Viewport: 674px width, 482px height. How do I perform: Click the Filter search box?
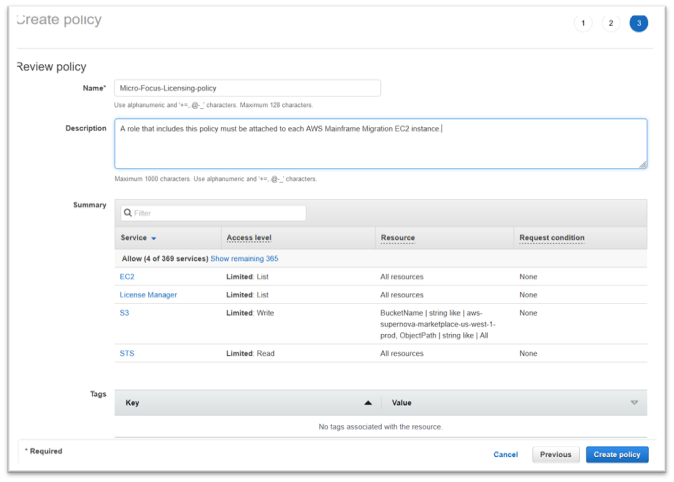coord(215,213)
